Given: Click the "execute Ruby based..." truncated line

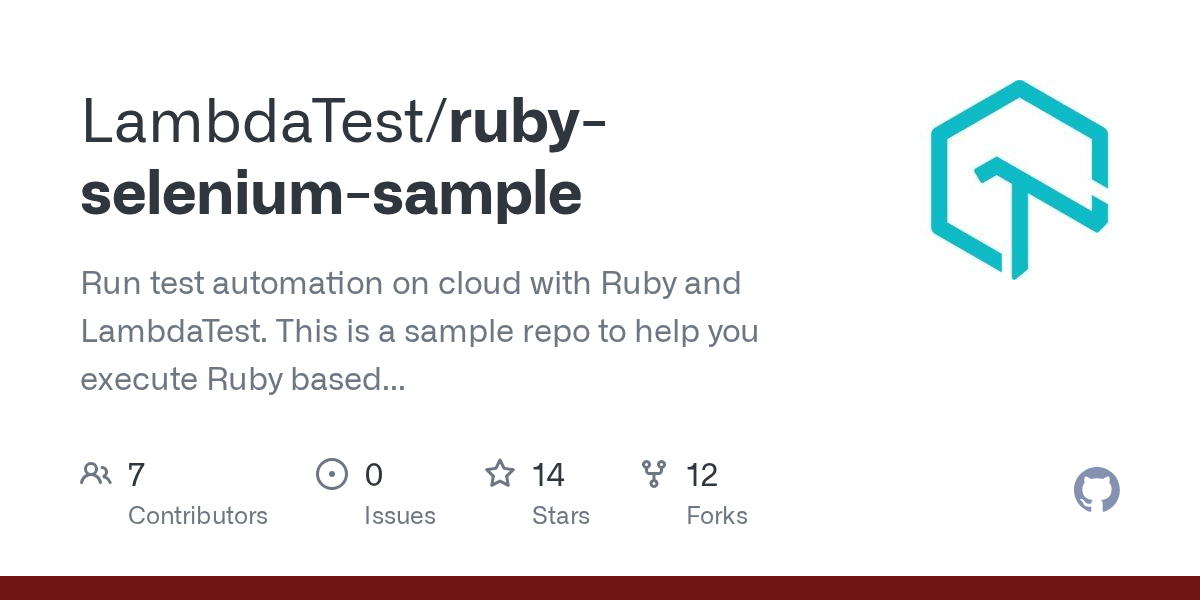Looking at the screenshot, I should click(243, 379).
